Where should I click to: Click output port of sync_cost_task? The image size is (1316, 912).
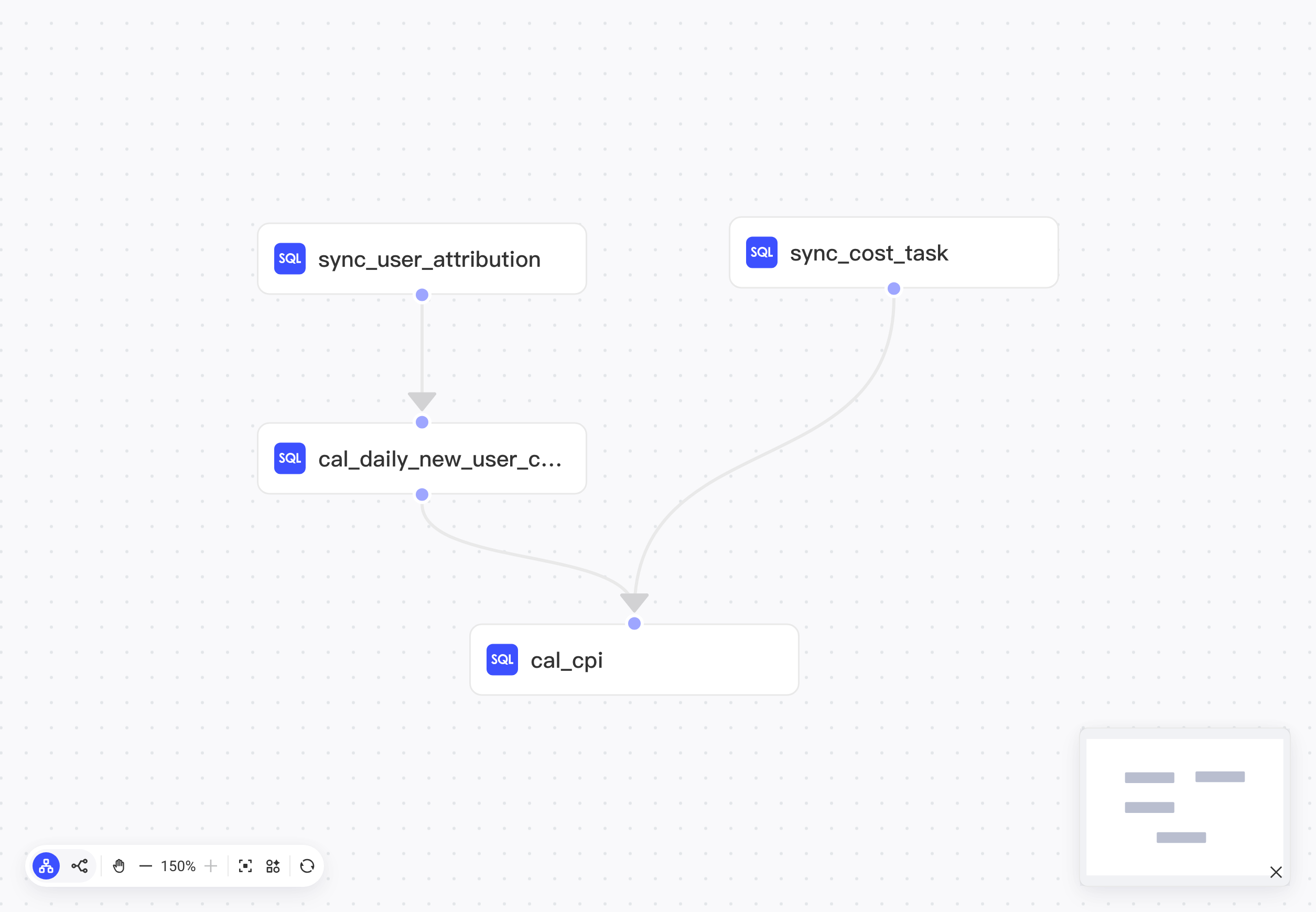coord(893,289)
